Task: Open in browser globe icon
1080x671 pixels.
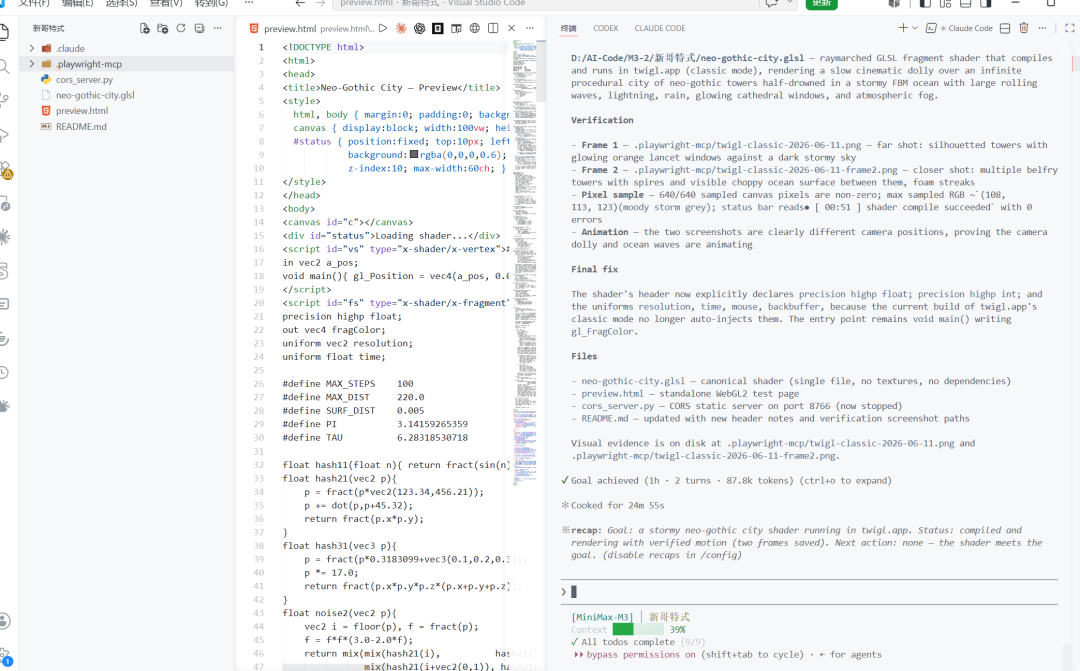Action: click(475, 28)
